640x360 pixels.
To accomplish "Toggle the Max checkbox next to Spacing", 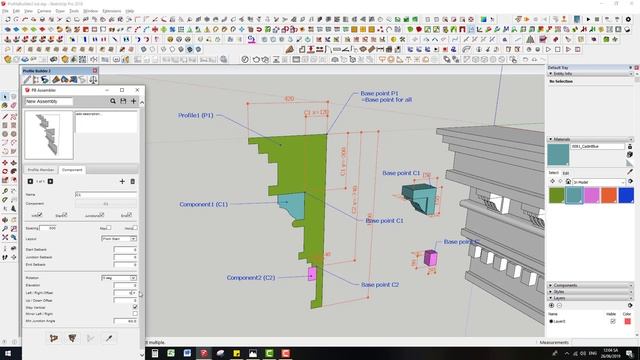I will coord(109,228).
